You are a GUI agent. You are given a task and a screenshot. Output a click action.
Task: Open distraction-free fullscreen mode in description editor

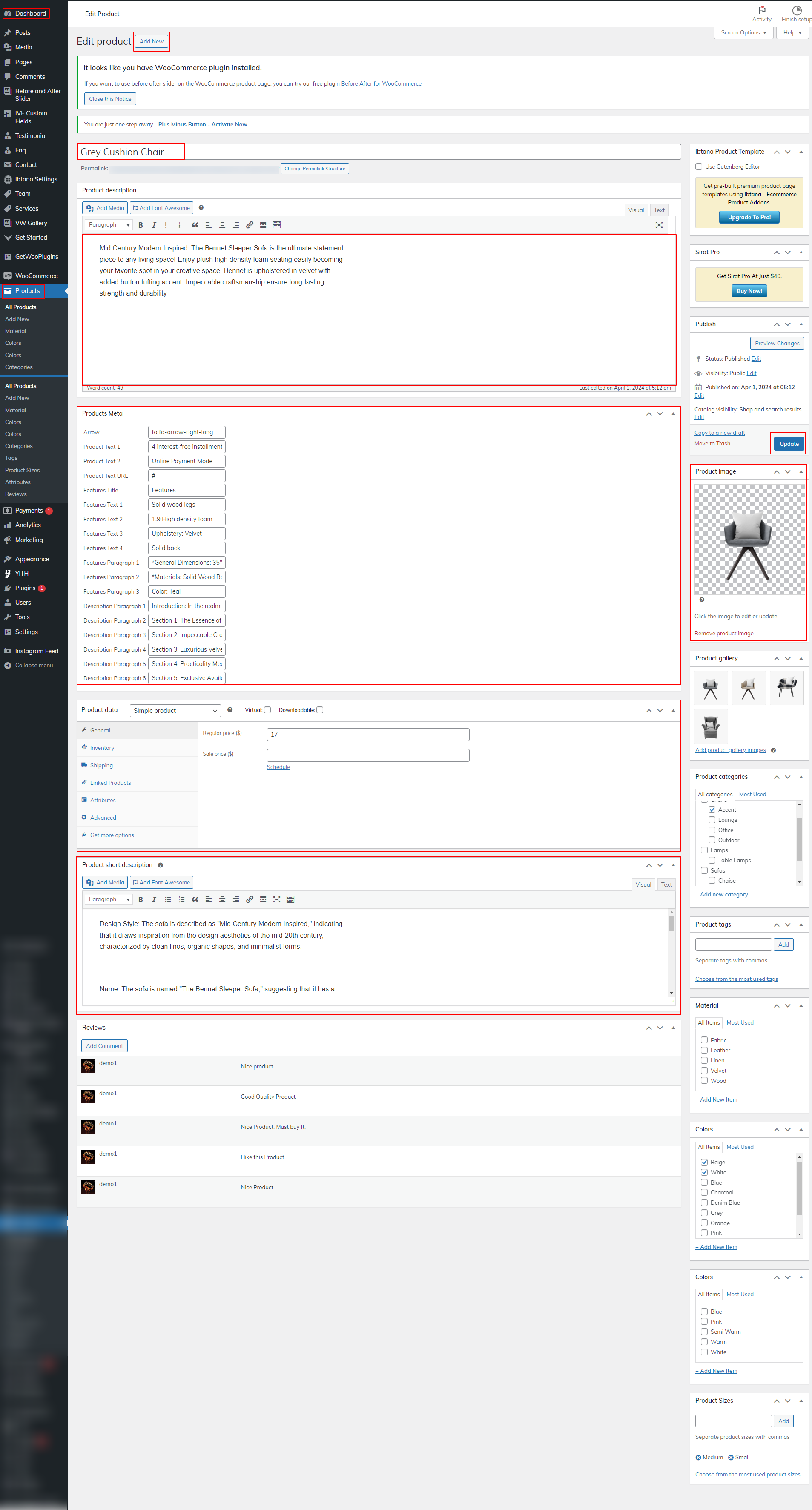[x=659, y=225]
